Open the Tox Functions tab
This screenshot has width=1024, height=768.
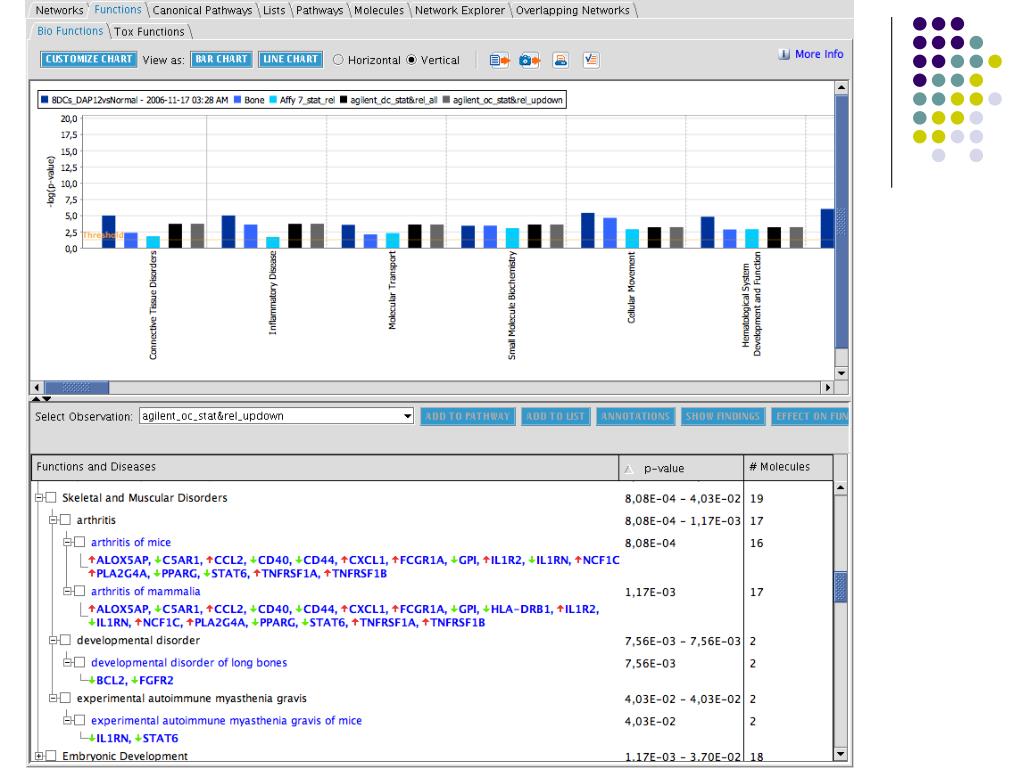click(149, 32)
